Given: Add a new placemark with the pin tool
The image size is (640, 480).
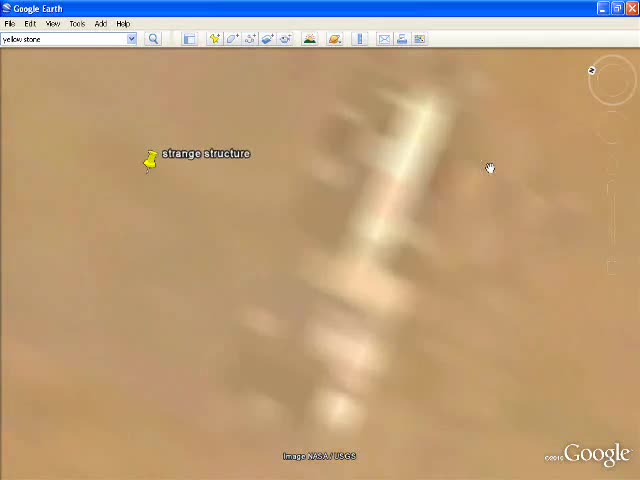Looking at the screenshot, I should tap(214, 39).
